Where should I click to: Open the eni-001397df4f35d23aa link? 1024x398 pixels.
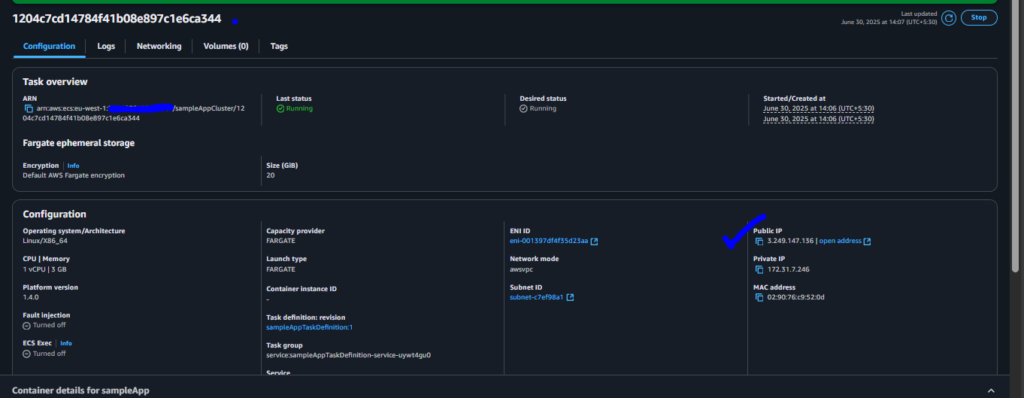pyautogui.click(x=549, y=241)
